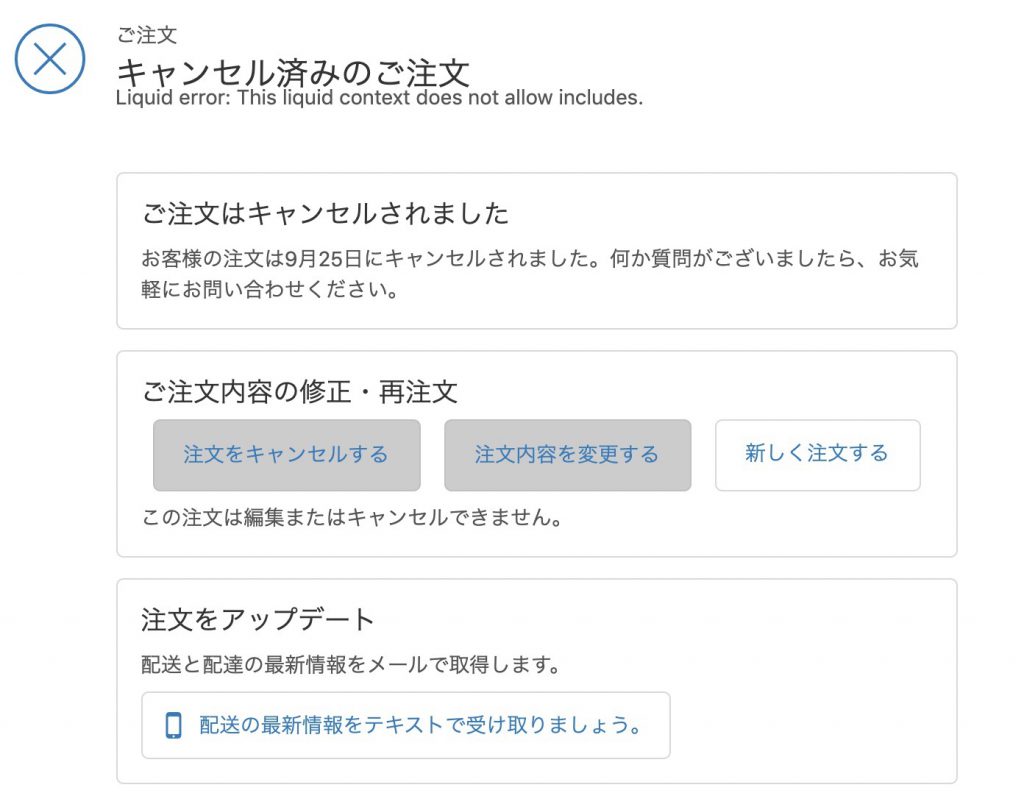
Task: Click the 注文をアップデート section heading
Action: [257, 619]
